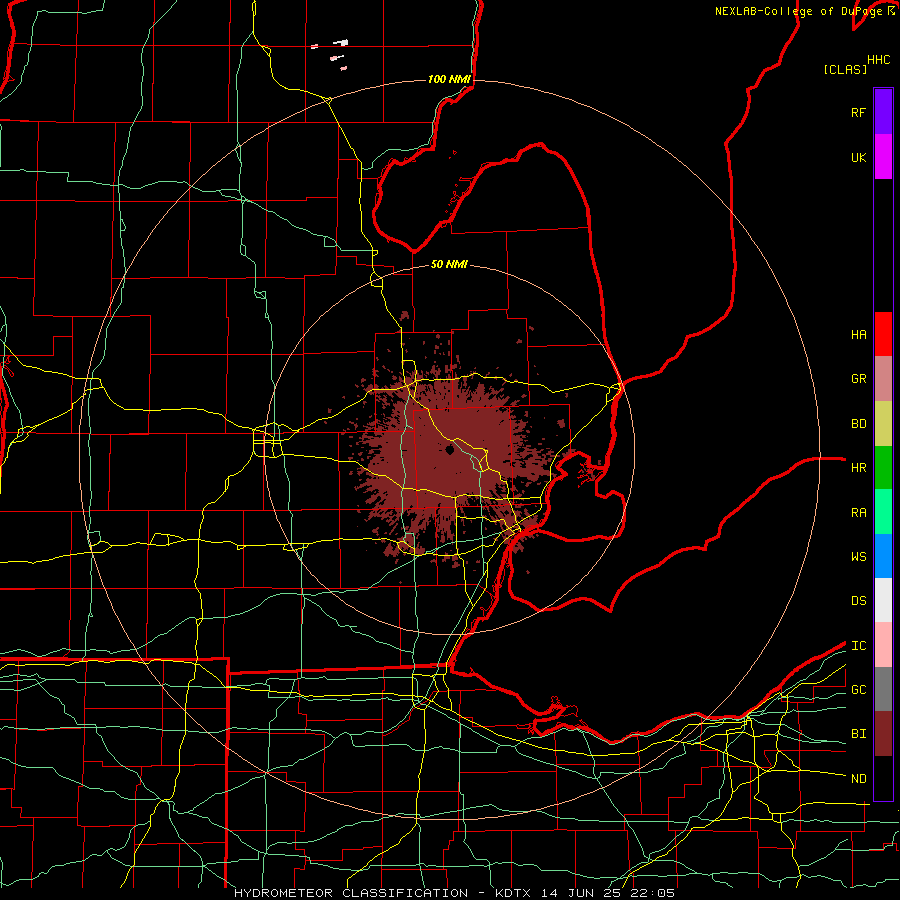Click the 'KDTX' radar site identifier
900x900 pixels.
tap(514, 893)
